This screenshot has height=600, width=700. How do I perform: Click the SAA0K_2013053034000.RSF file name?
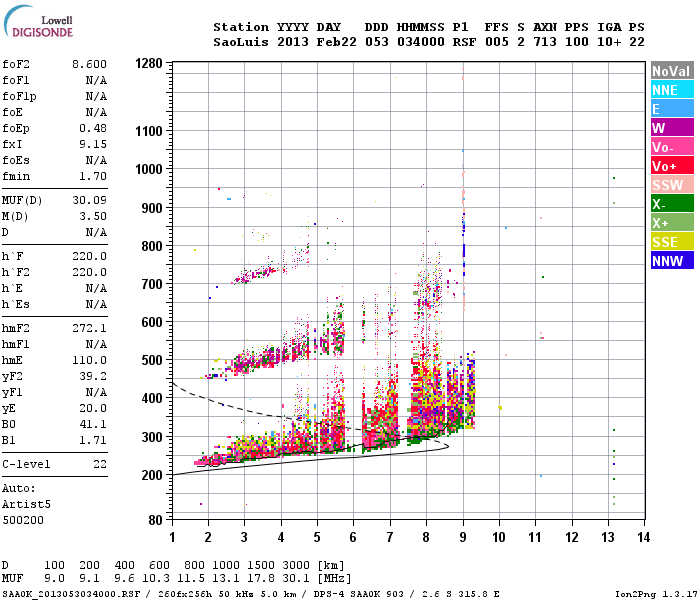point(71,594)
